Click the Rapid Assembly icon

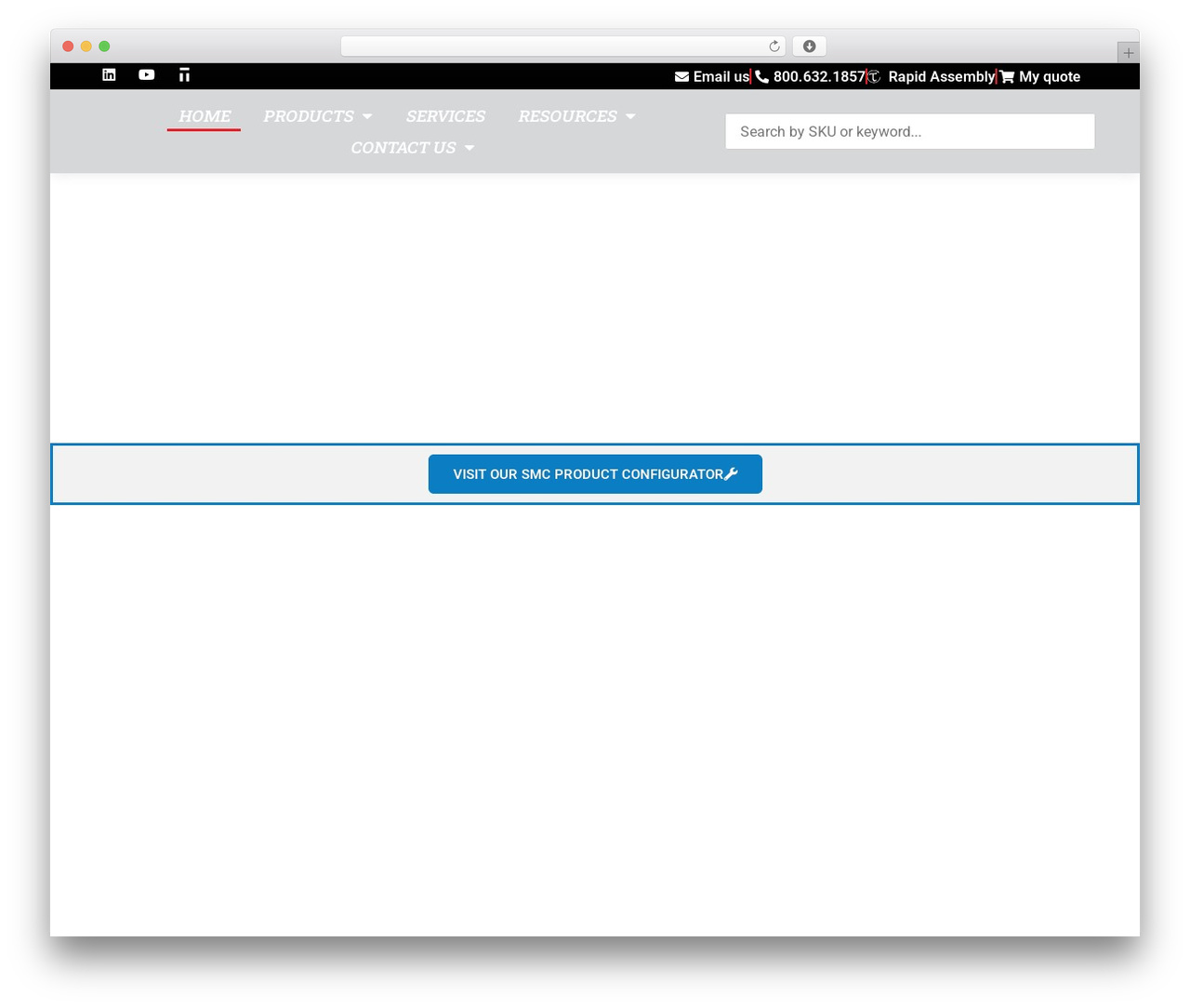click(x=874, y=77)
